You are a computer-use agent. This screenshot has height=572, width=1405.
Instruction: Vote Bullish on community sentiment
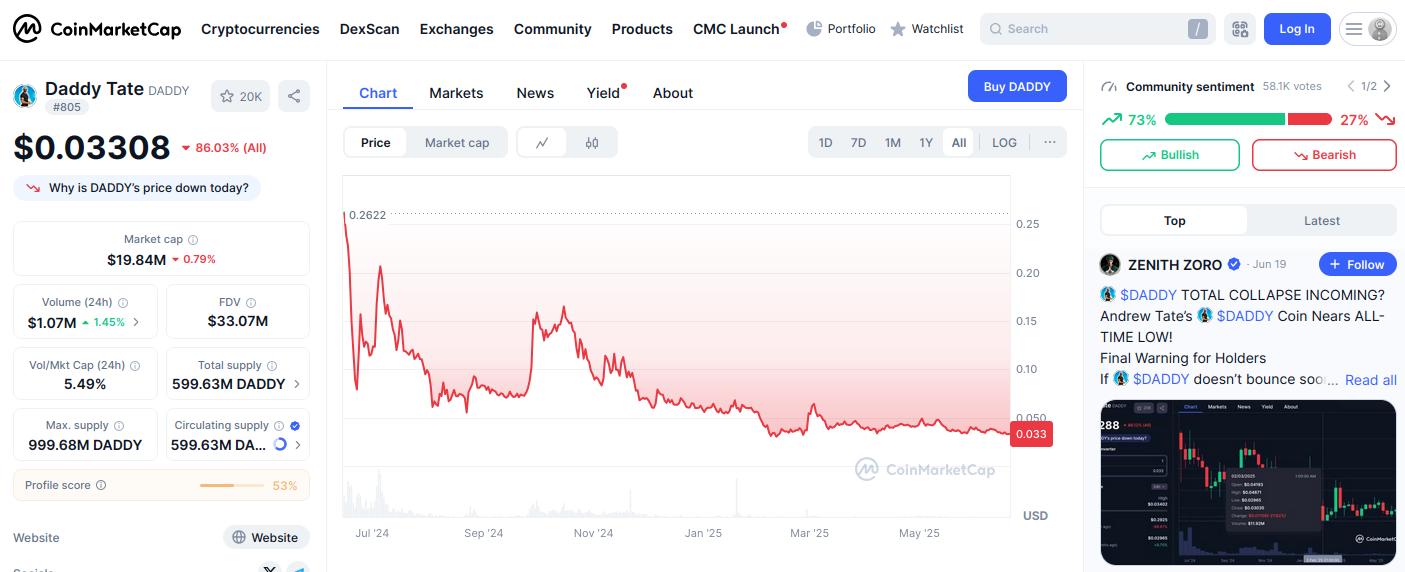click(x=1169, y=155)
